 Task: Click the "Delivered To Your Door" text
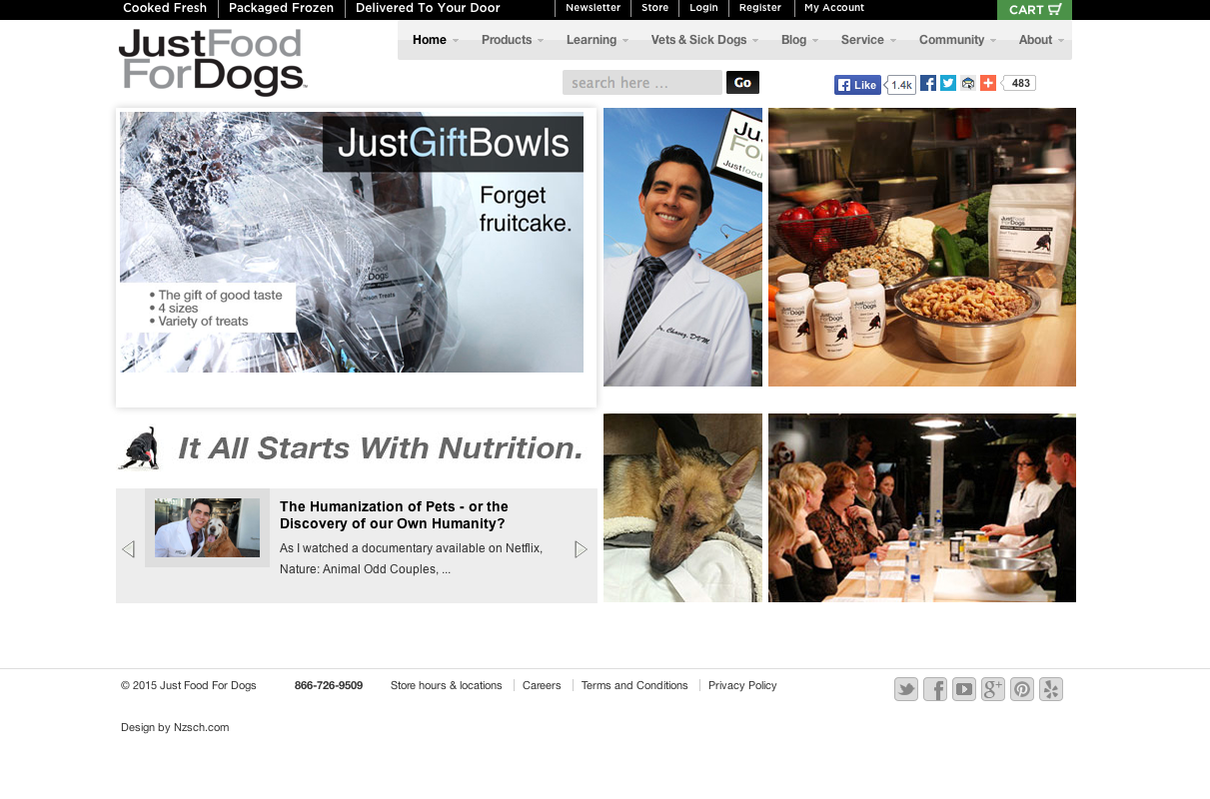(x=428, y=8)
